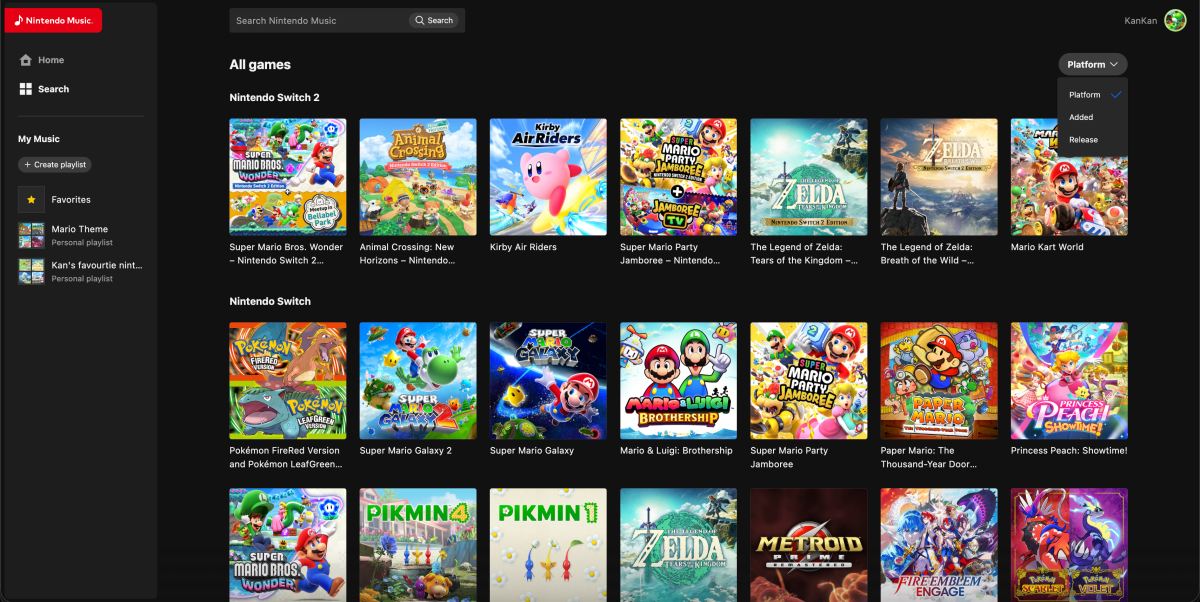This screenshot has height=602, width=1200.
Task: Select Platform sort option in menu
Action: pos(1093,95)
